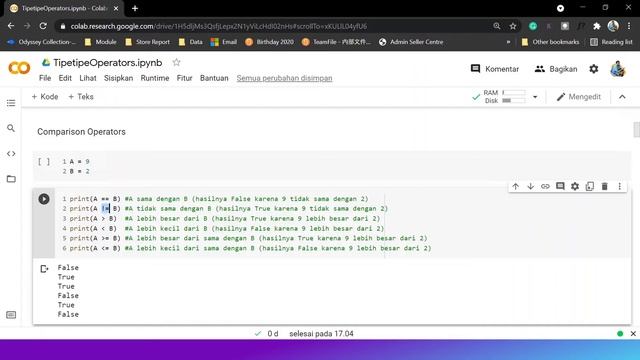Open the Lihat menu

click(x=88, y=78)
